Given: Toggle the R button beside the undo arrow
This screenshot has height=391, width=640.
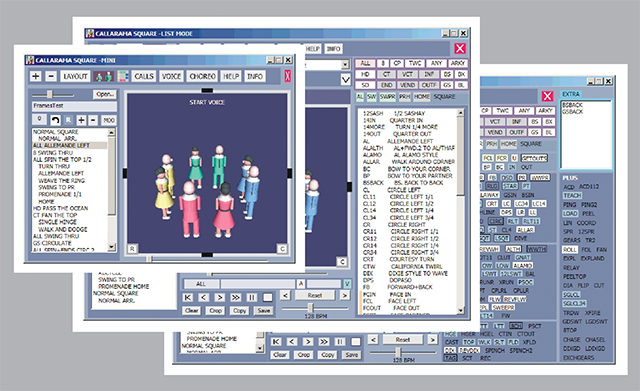Looking at the screenshot, I should point(68,120).
